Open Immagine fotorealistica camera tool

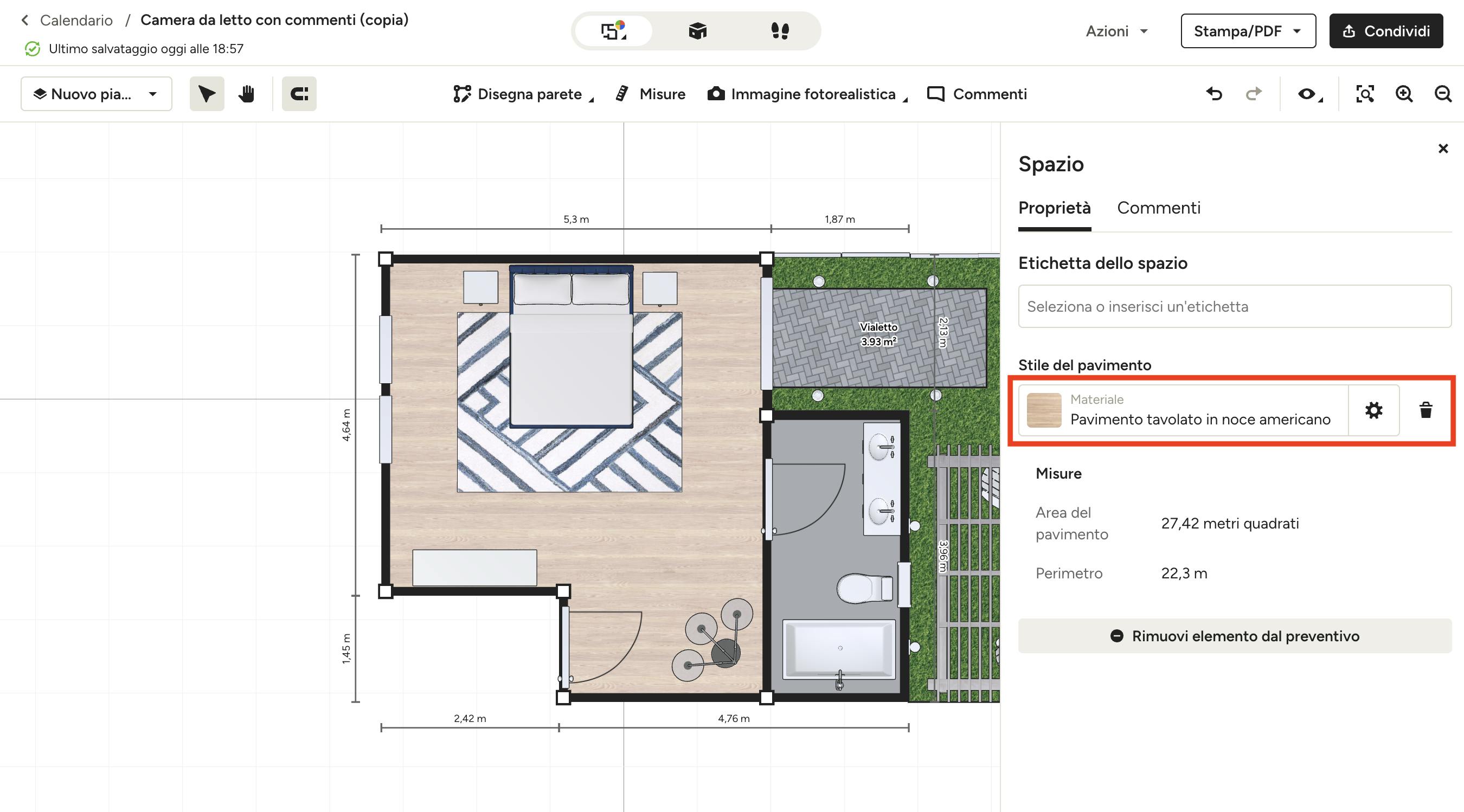(801, 94)
